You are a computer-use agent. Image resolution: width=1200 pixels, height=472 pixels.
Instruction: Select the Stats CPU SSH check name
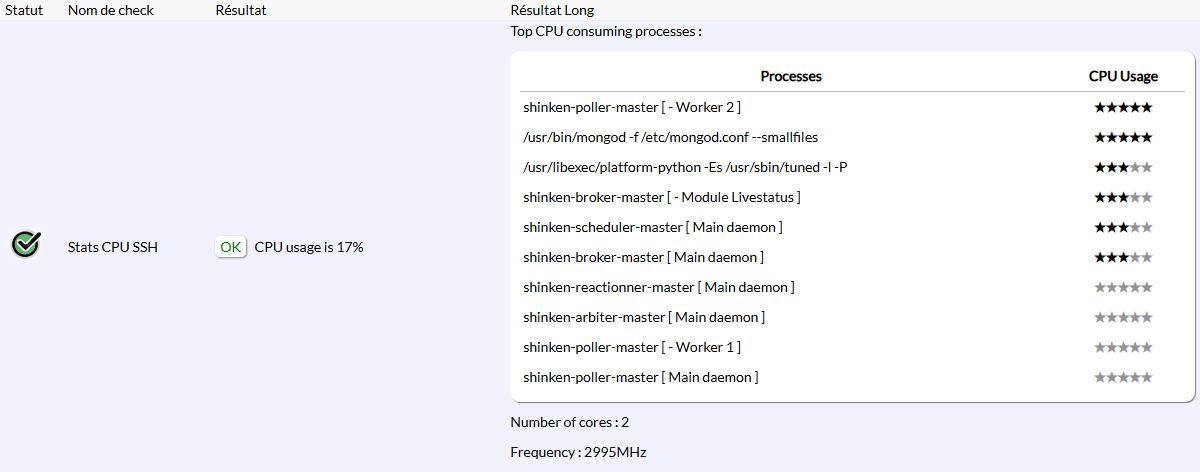tap(112, 247)
